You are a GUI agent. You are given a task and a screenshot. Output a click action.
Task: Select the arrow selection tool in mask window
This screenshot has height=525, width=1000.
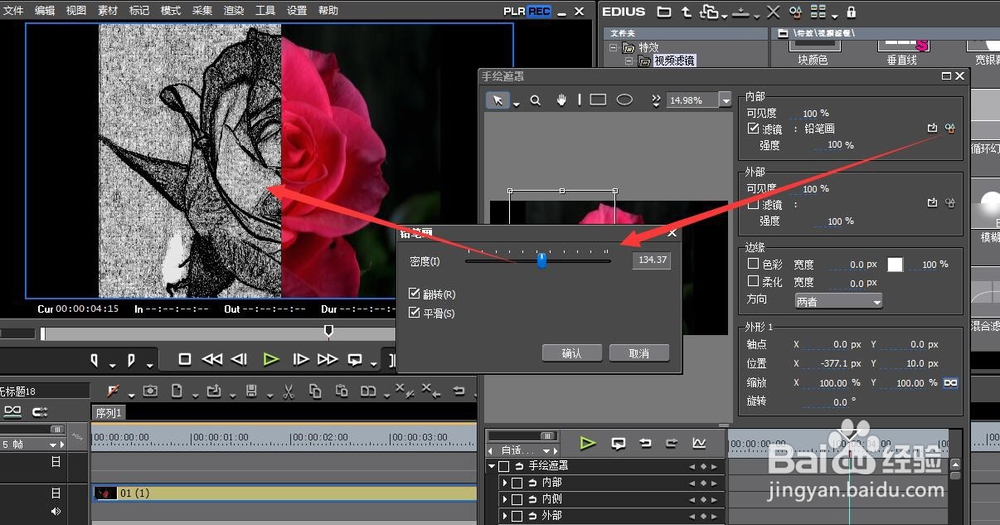pos(497,100)
